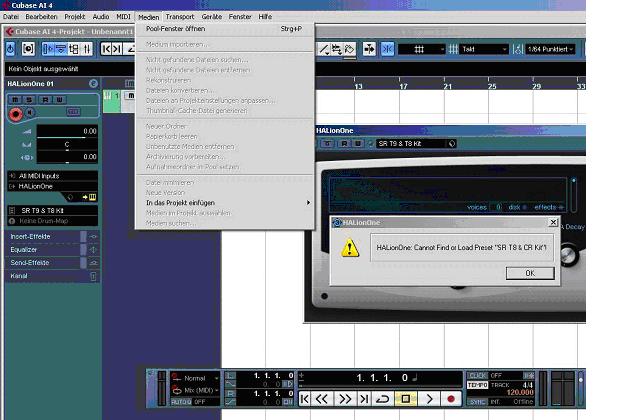Click the project activate power icon

(x=11, y=49)
